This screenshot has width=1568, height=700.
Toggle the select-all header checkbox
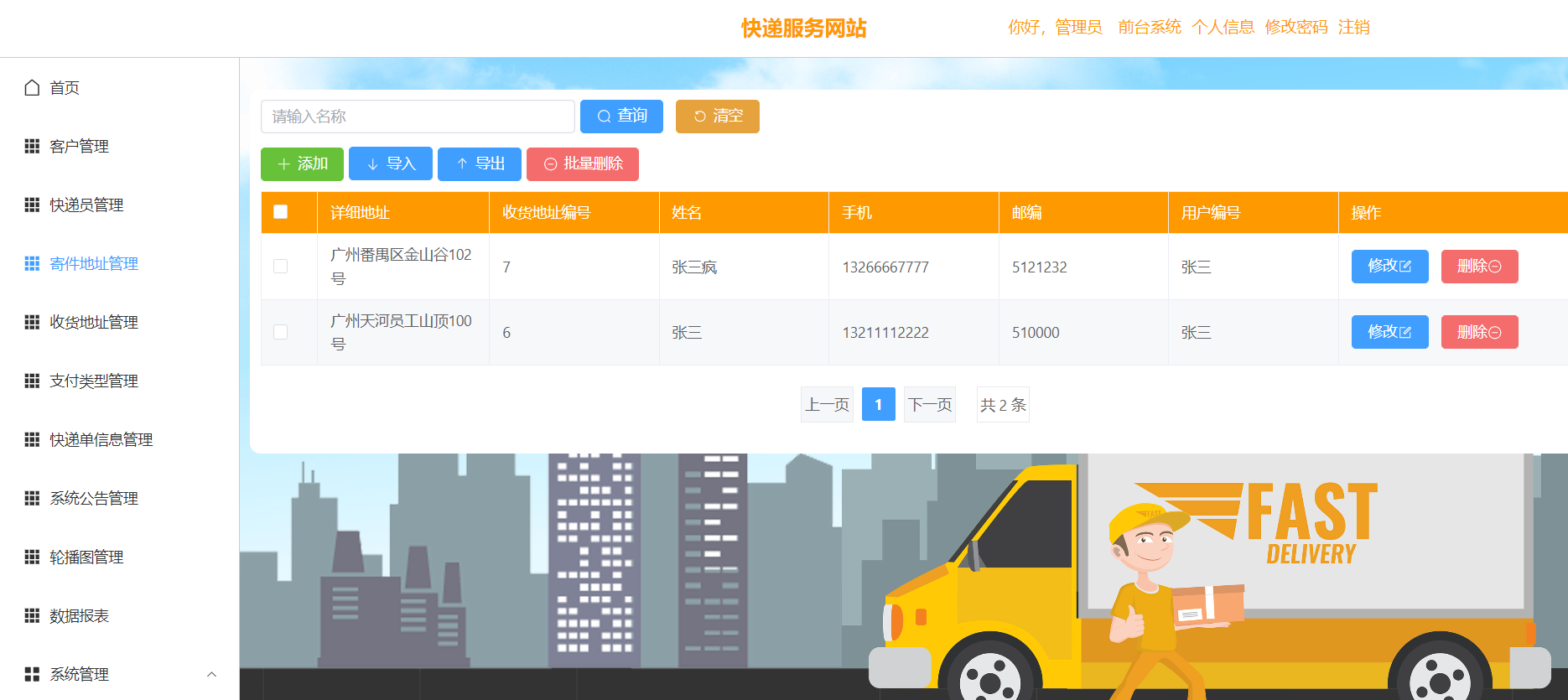coord(281,212)
